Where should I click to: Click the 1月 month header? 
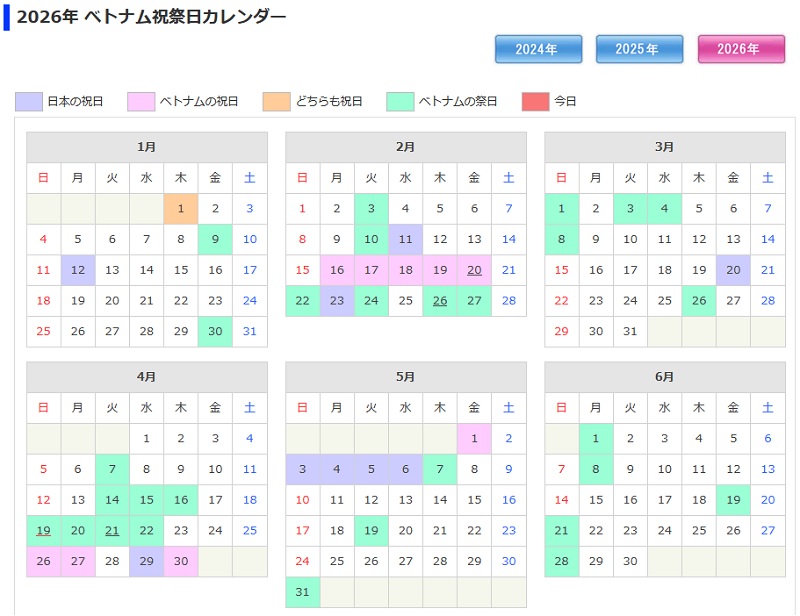coord(147,147)
